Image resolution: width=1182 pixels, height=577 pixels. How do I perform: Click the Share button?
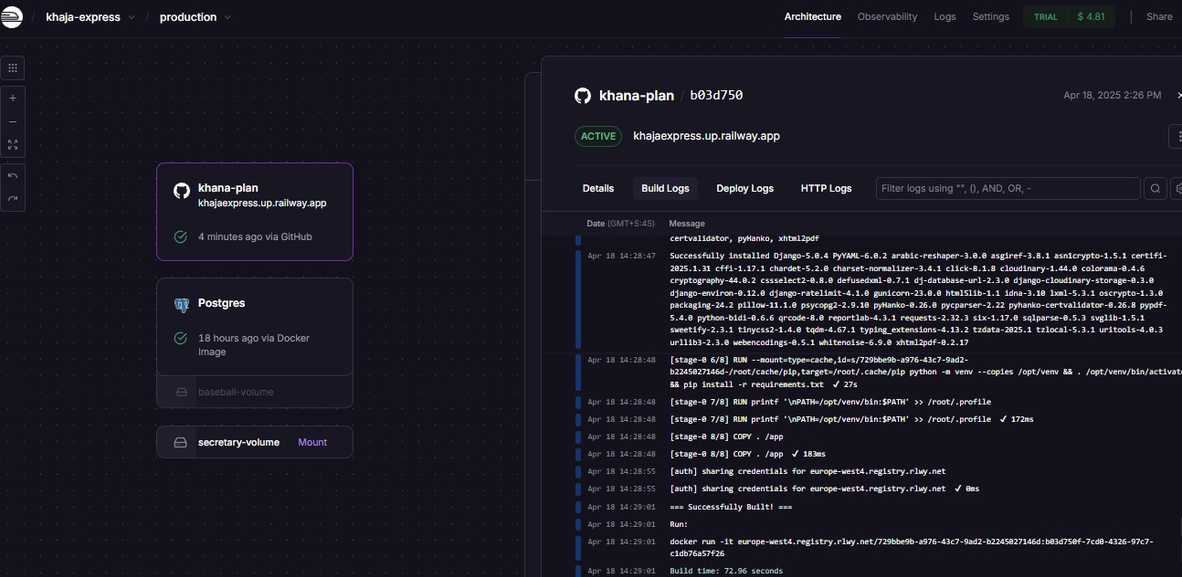[x=1159, y=17]
